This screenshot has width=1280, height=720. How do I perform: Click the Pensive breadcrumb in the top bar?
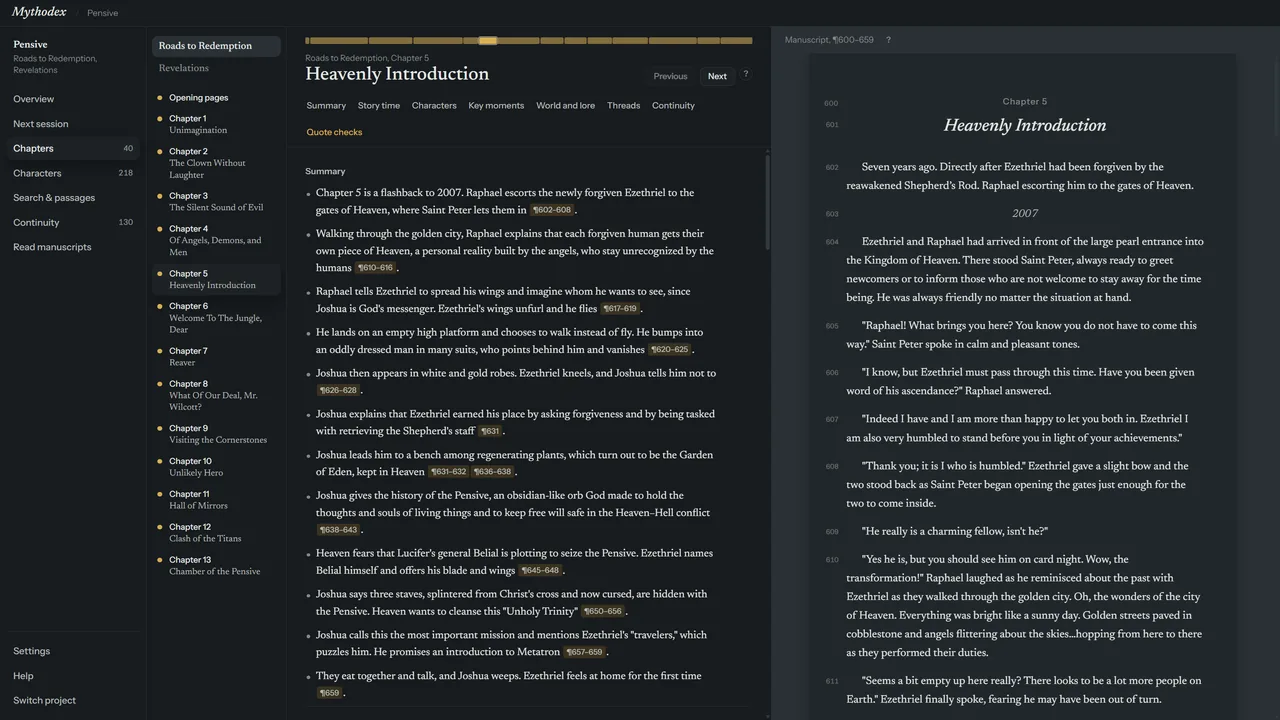click(x=103, y=13)
